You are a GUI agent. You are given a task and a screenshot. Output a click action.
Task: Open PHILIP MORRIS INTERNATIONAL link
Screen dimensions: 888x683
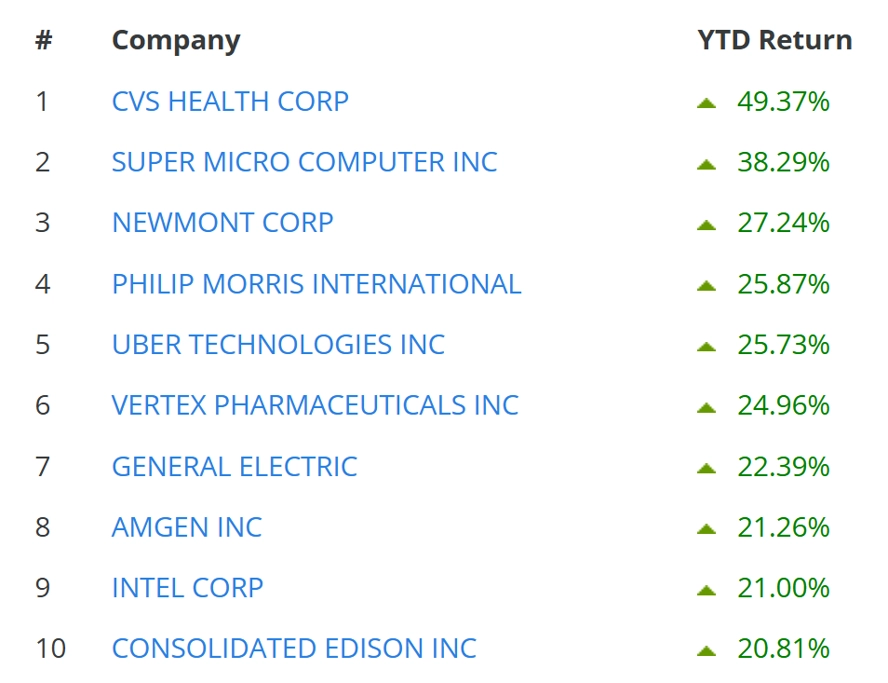[317, 284]
